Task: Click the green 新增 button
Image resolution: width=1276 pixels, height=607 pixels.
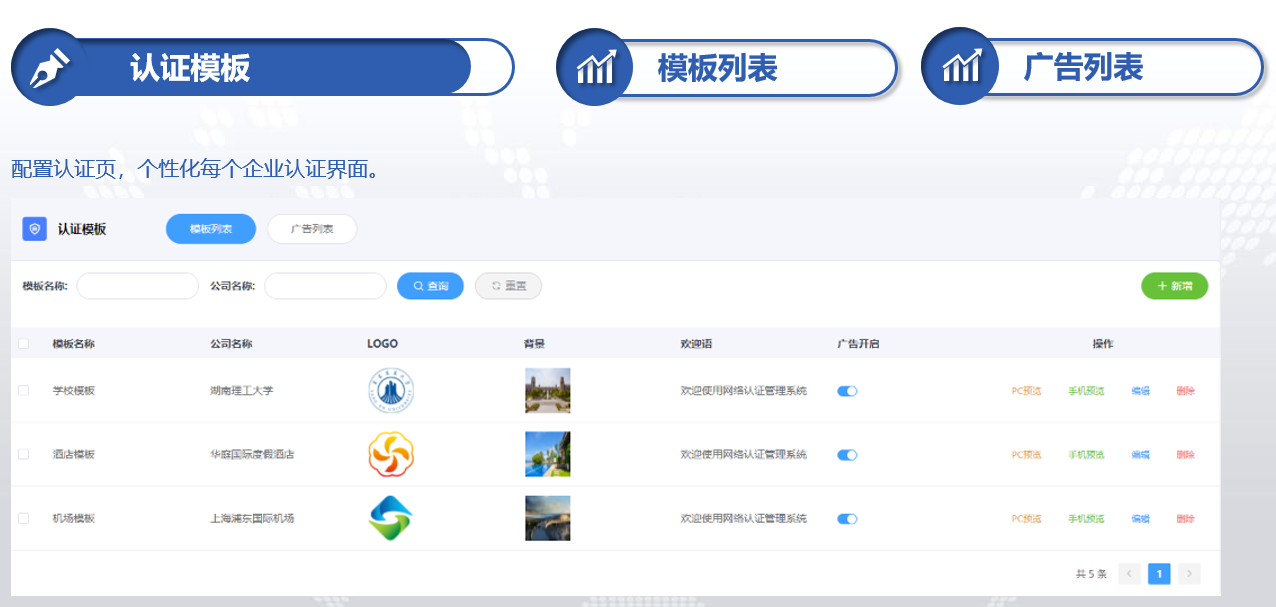Action: tap(1174, 286)
